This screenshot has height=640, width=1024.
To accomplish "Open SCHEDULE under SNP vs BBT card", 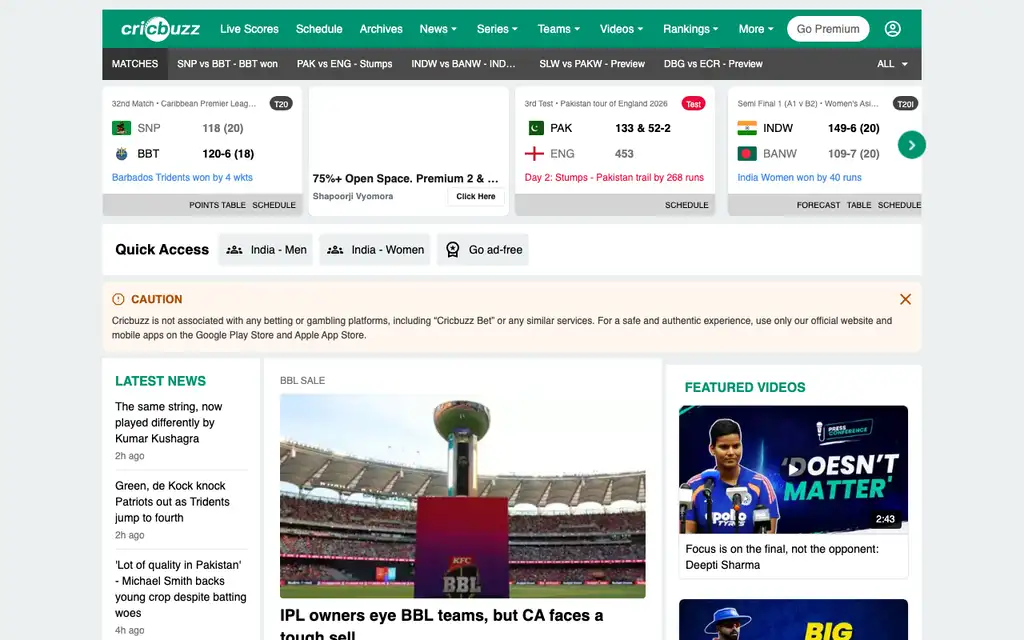I will (274, 205).
